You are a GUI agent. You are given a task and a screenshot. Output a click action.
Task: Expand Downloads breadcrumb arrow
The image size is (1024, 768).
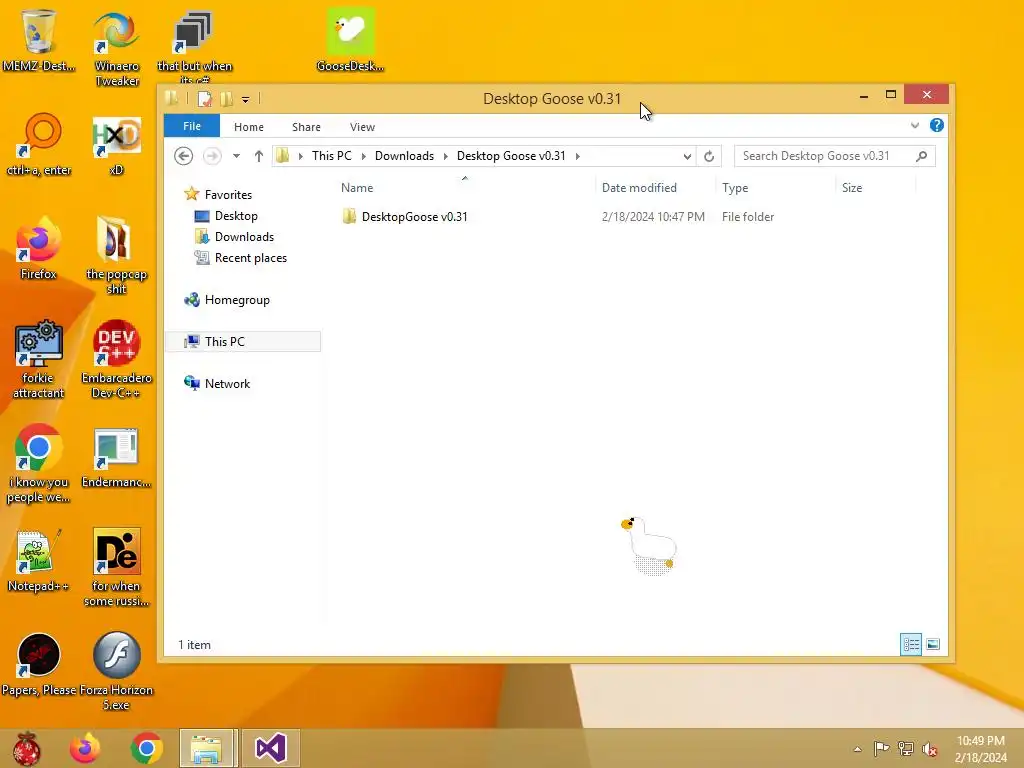click(445, 156)
